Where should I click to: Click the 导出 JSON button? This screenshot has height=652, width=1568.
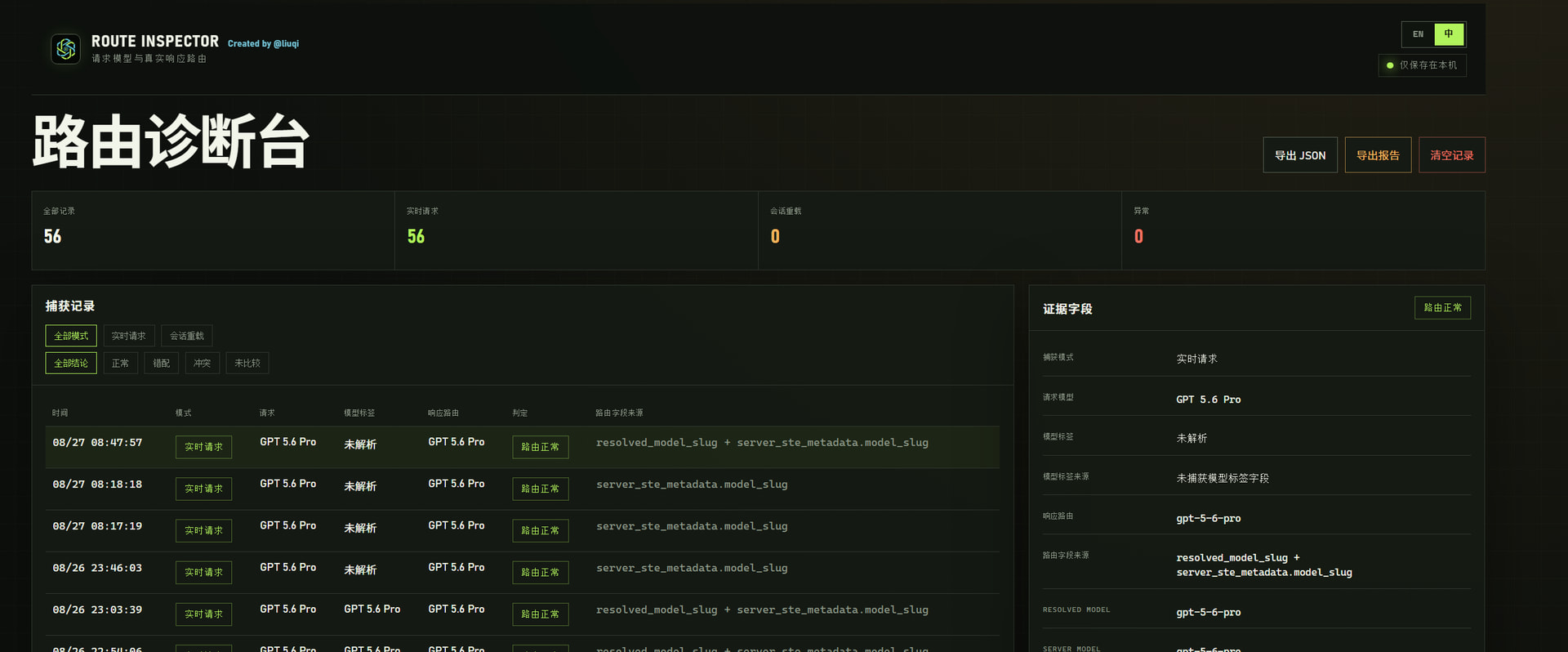[x=1300, y=155]
